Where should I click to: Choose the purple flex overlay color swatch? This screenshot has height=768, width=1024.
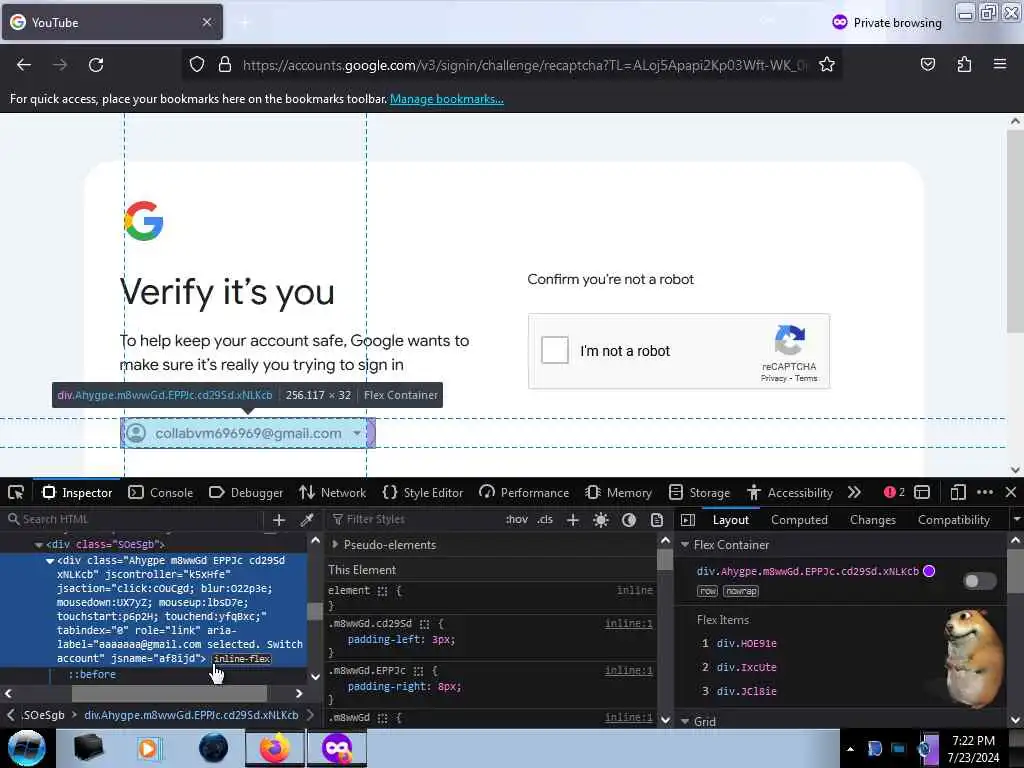929,571
